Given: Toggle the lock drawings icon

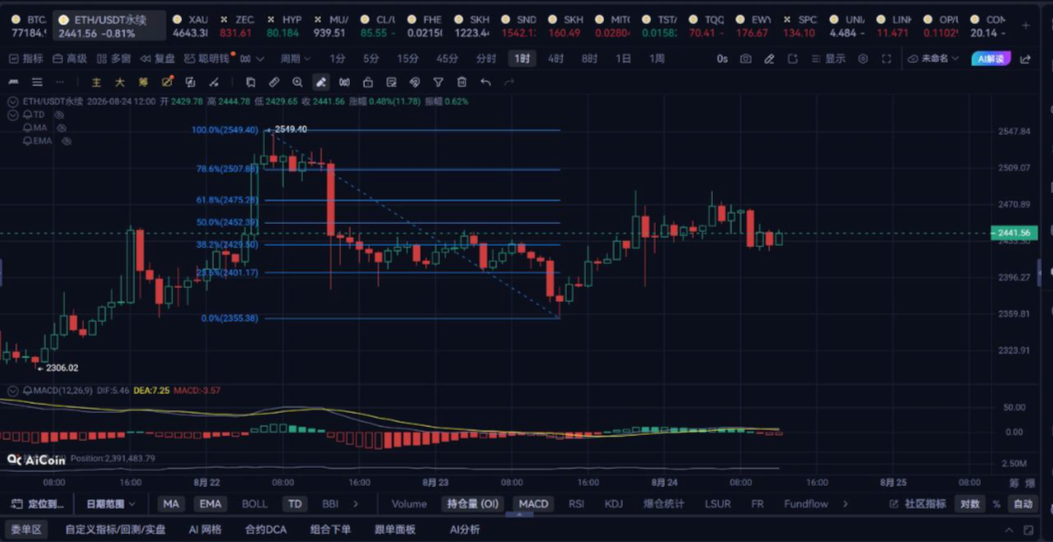Looking at the screenshot, I should [x=368, y=83].
